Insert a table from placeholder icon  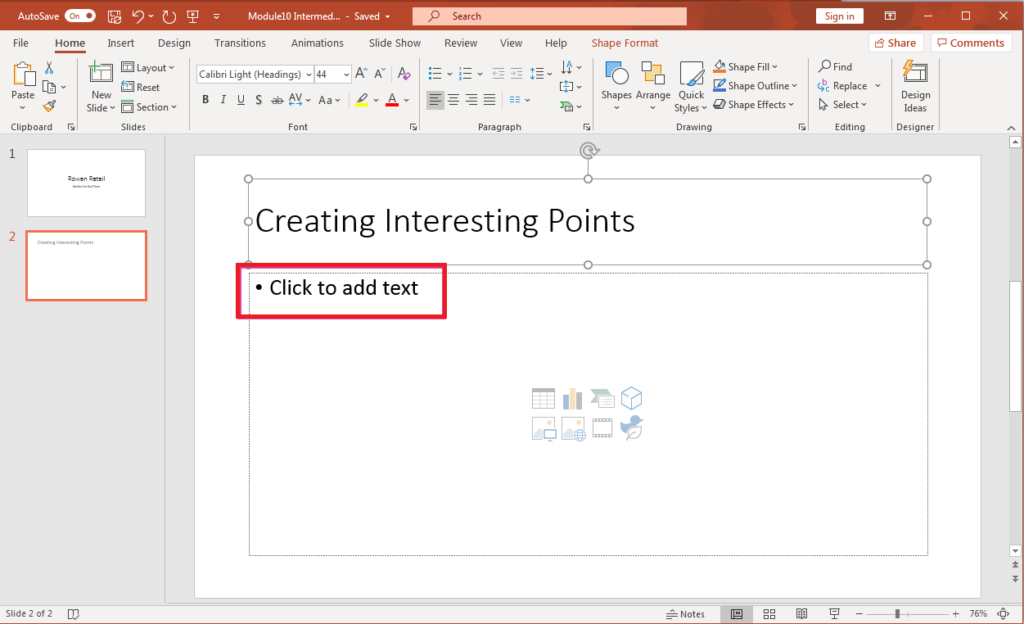coord(543,398)
